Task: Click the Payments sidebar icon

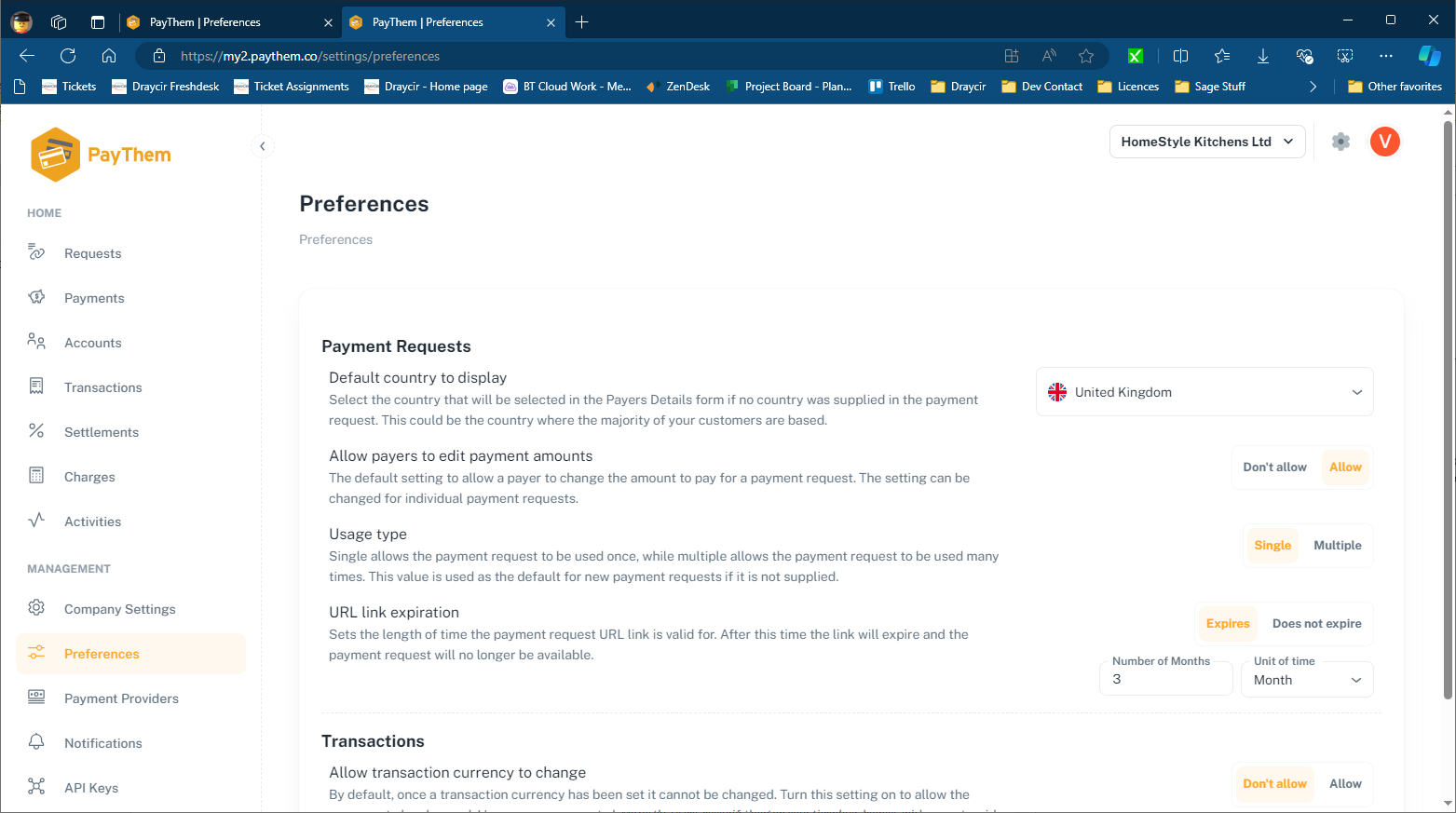Action: [x=36, y=298]
